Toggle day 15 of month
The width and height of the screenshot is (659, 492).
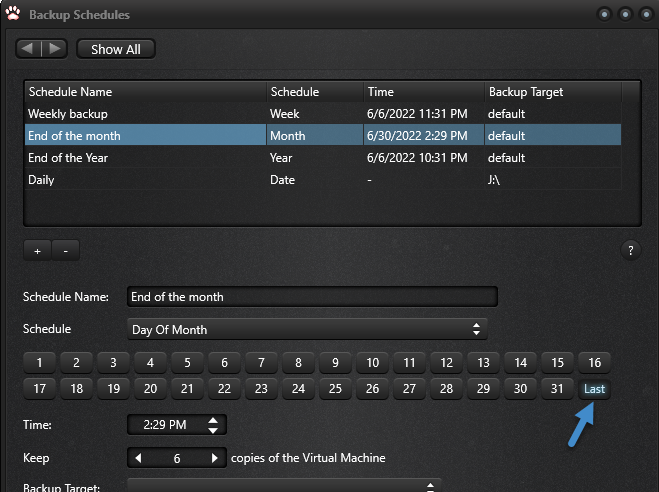click(x=557, y=363)
